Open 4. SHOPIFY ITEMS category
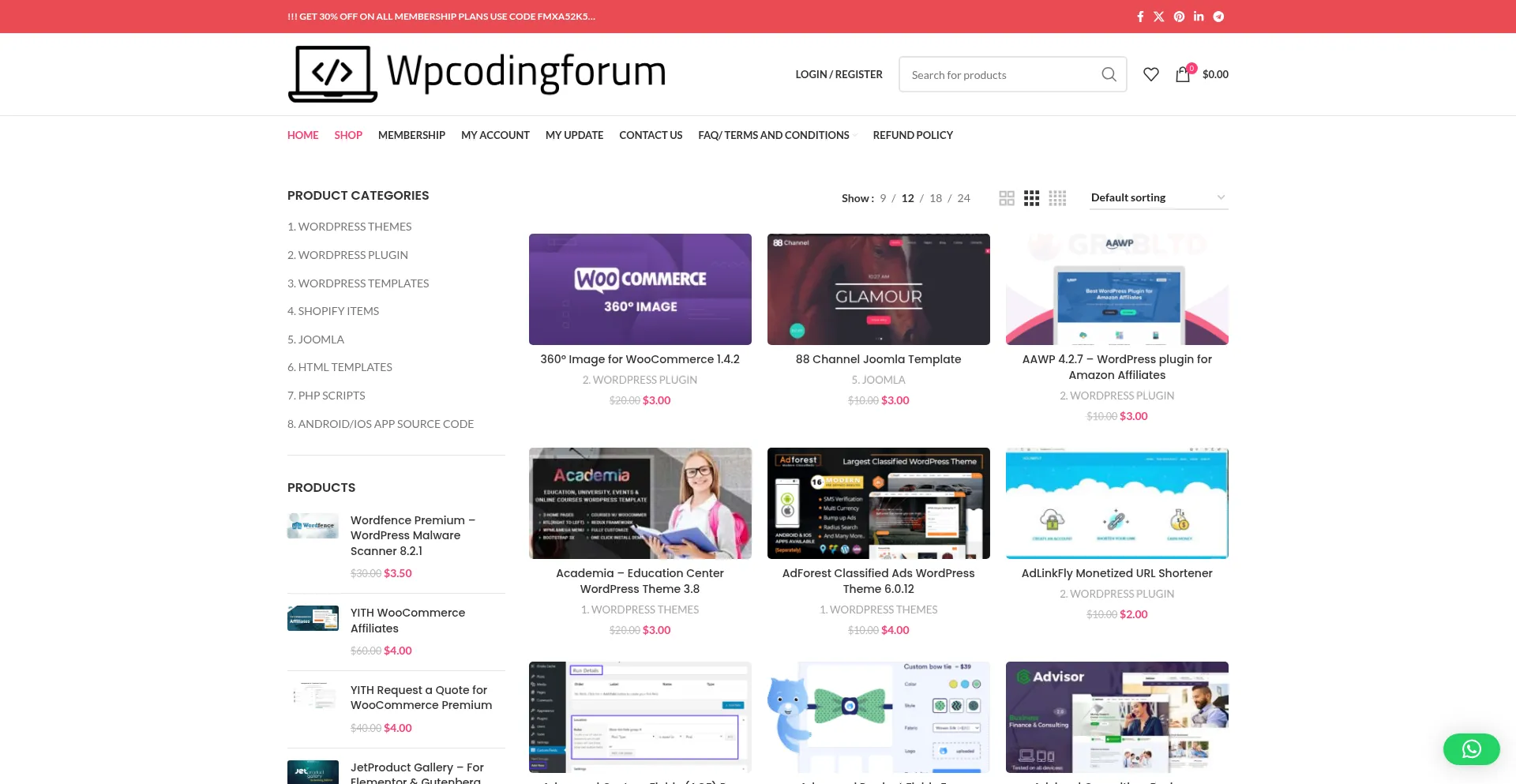Screen dimensions: 1516x784 [x=333, y=311]
